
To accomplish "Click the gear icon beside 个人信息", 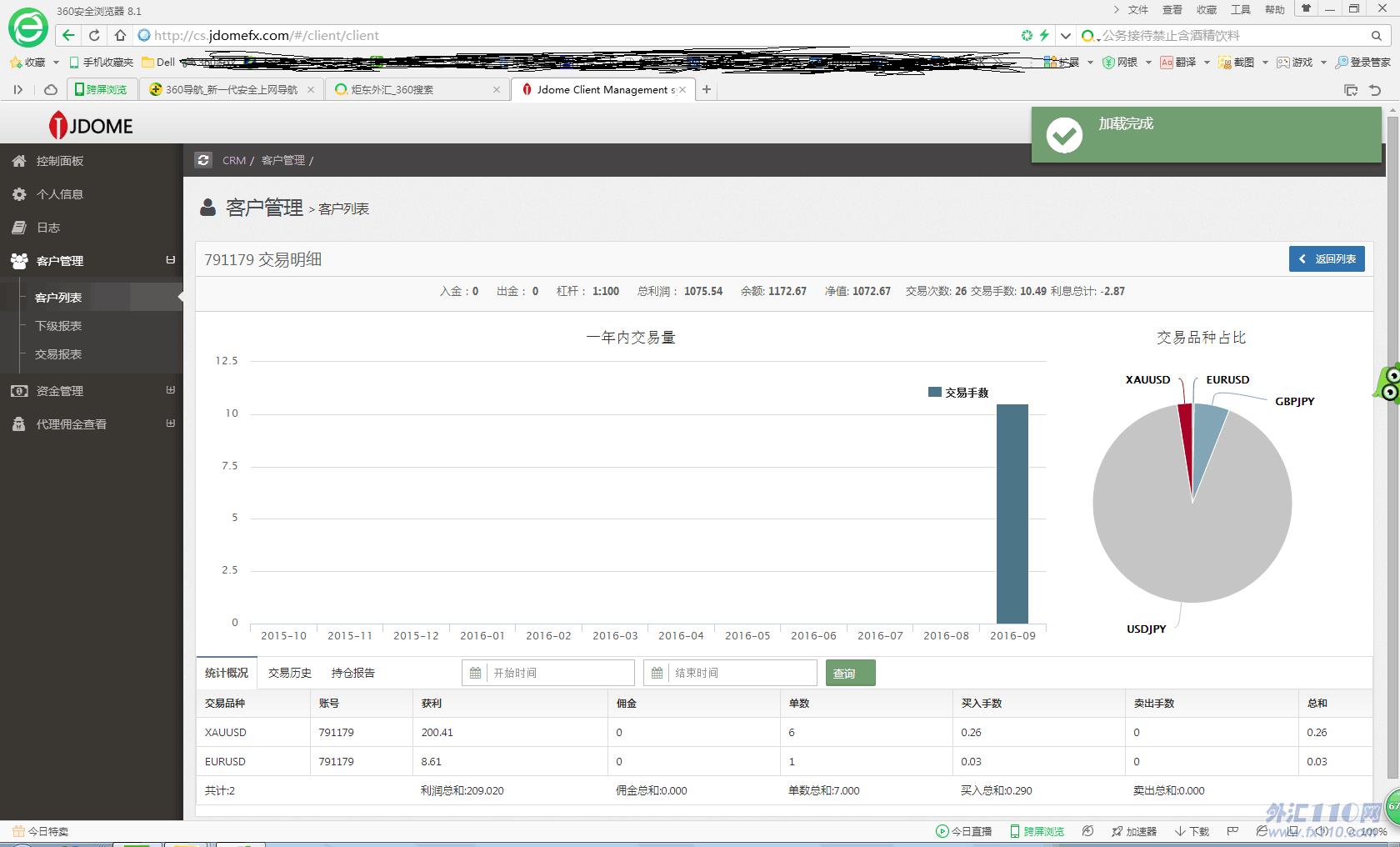I will tap(18, 194).
